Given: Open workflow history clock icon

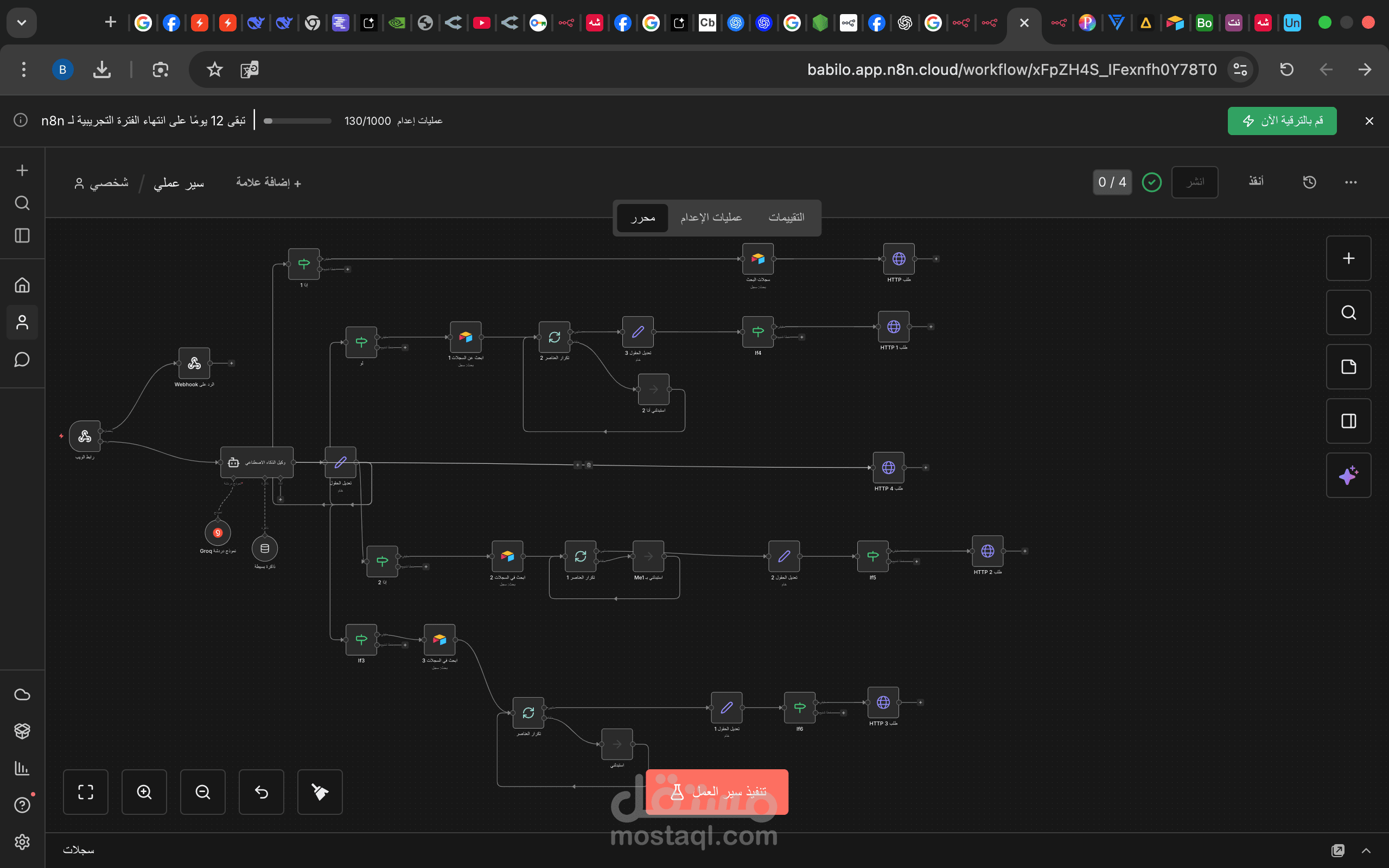Looking at the screenshot, I should (1309, 182).
